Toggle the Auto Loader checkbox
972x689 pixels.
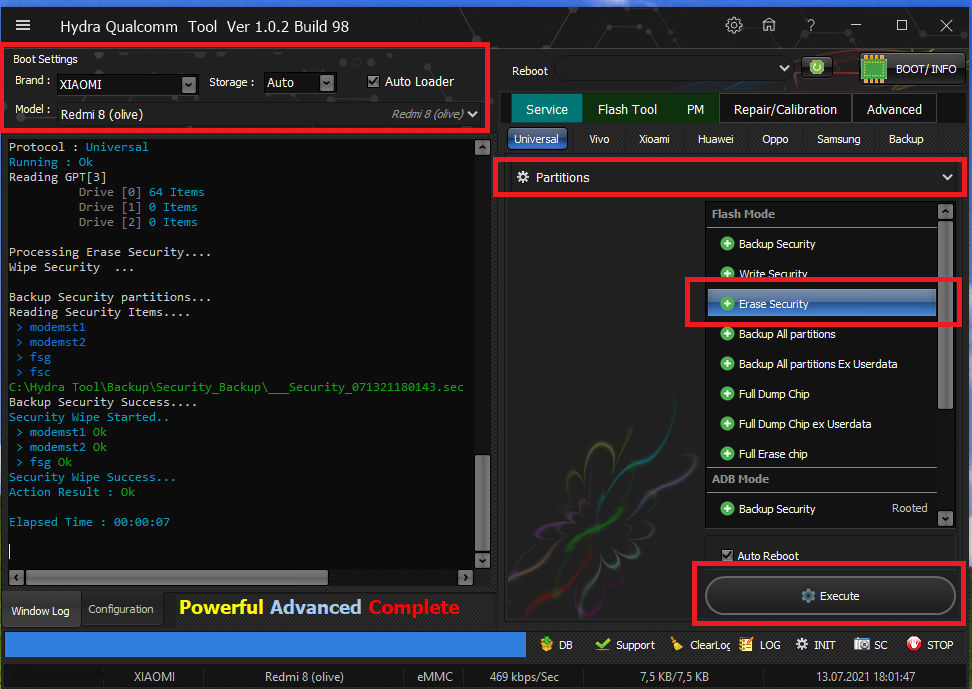tap(373, 81)
